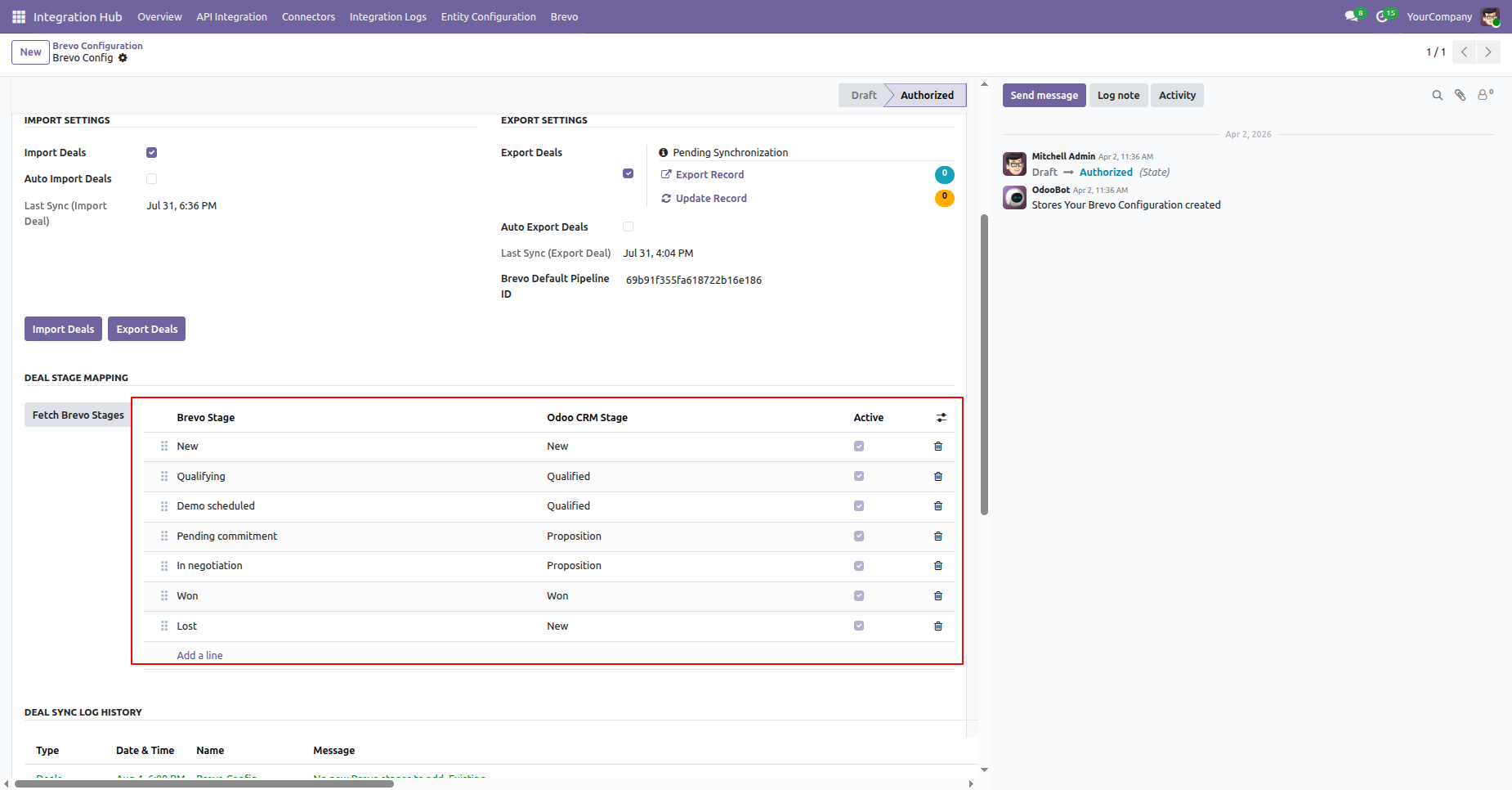The image size is (1512, 790).
Task: Open the Entity Configuration menu
Action: (489, 16)
